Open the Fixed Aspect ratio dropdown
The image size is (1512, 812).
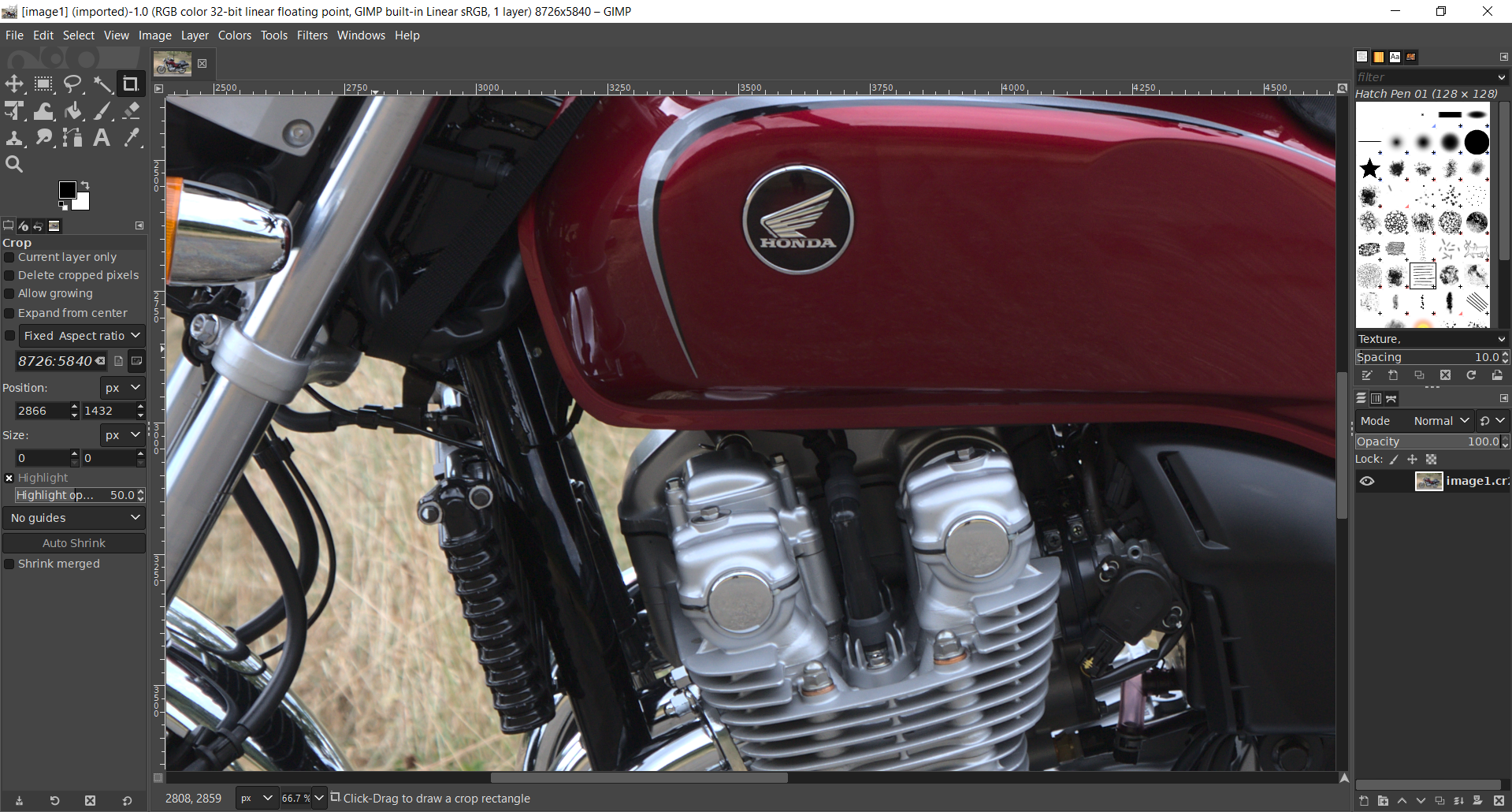[x=82, y=336]
